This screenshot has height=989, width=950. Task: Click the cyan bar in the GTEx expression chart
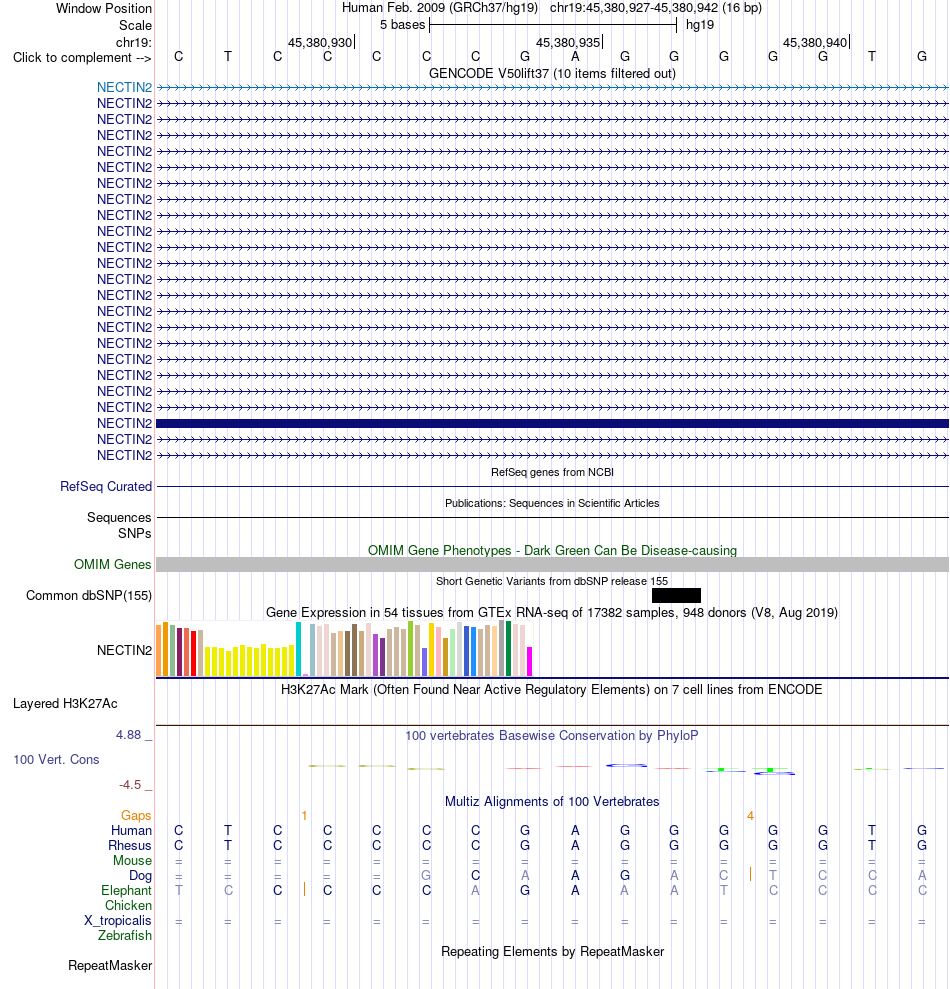pyautogui.click(x=298, y=649)
